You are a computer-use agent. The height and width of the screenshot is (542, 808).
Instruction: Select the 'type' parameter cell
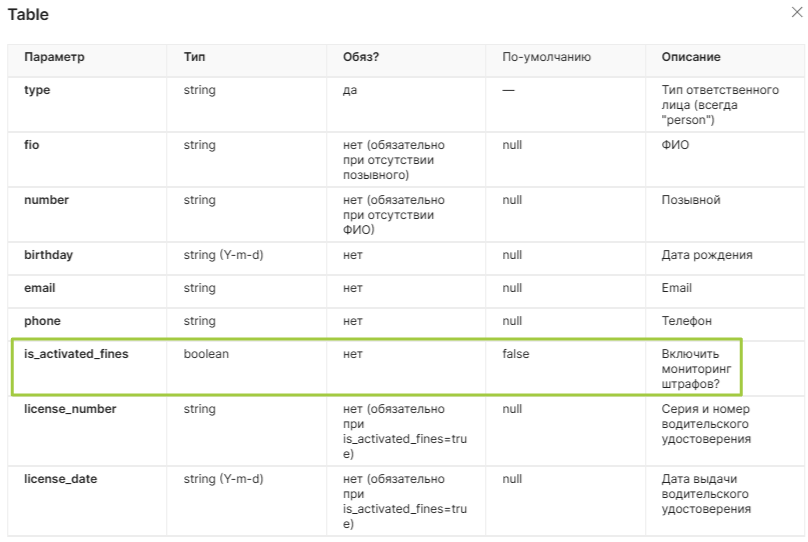tap(37, 90)
